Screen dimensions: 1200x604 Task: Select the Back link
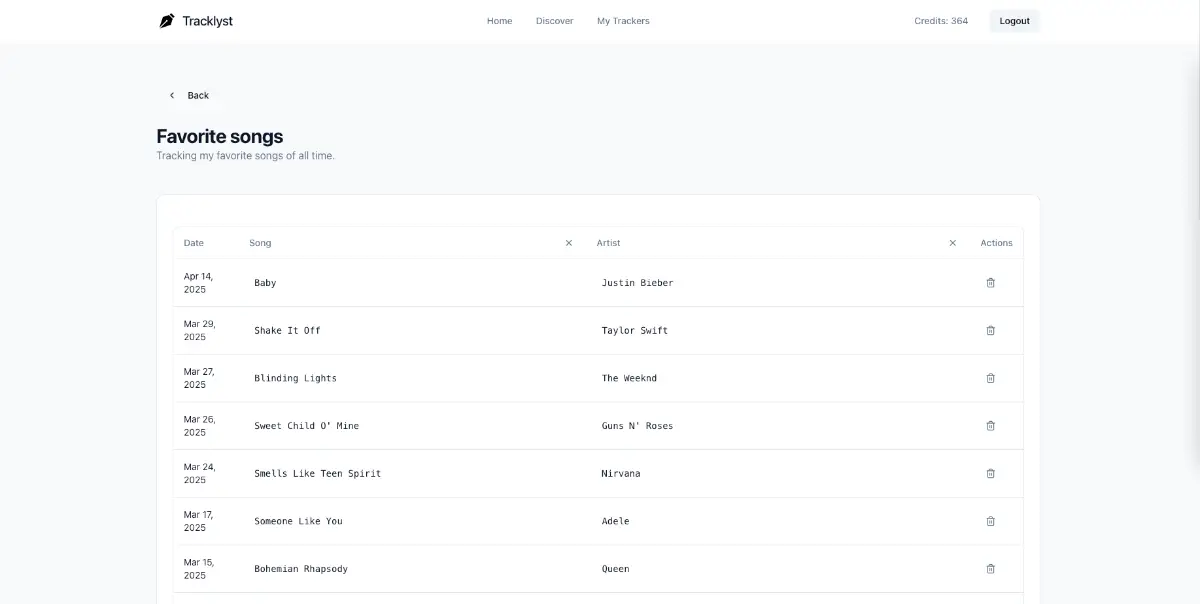click(x=197, y=95)
